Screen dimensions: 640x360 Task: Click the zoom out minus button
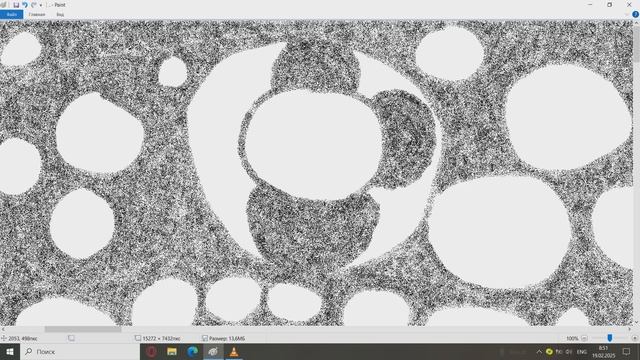[584, 338]
